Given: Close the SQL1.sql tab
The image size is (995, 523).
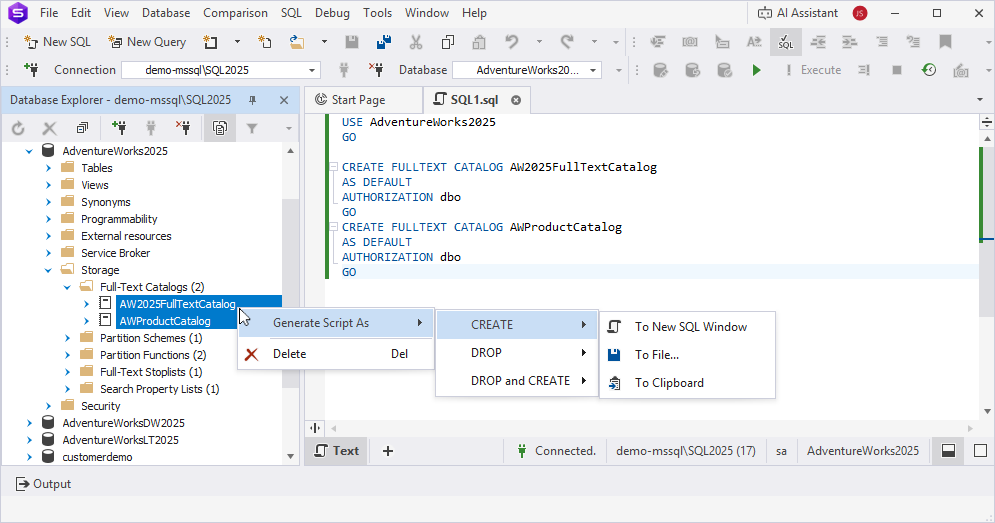Looking at the screenshot, I should 516,100.
